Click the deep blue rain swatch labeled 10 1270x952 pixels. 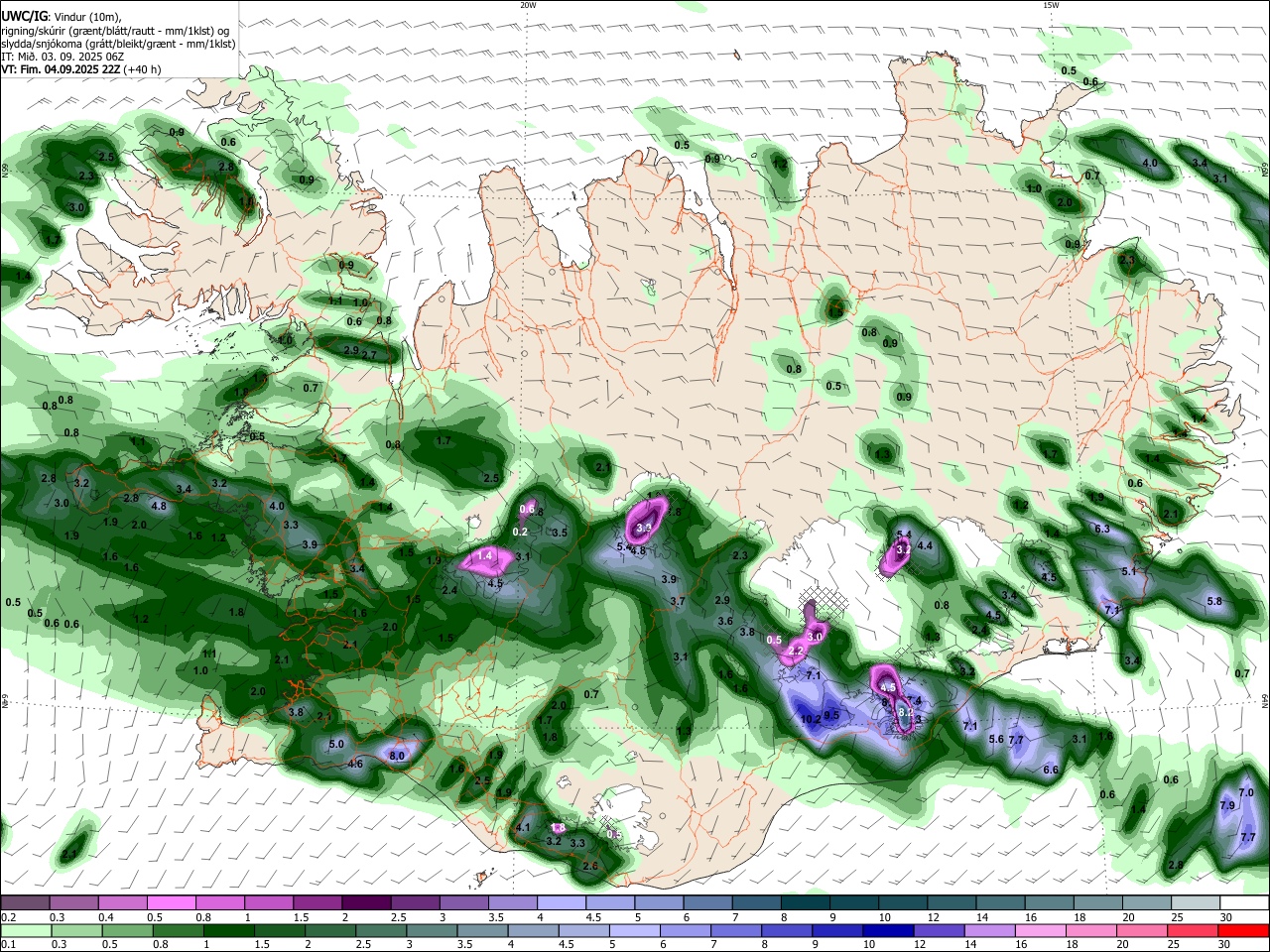point(889,930)
